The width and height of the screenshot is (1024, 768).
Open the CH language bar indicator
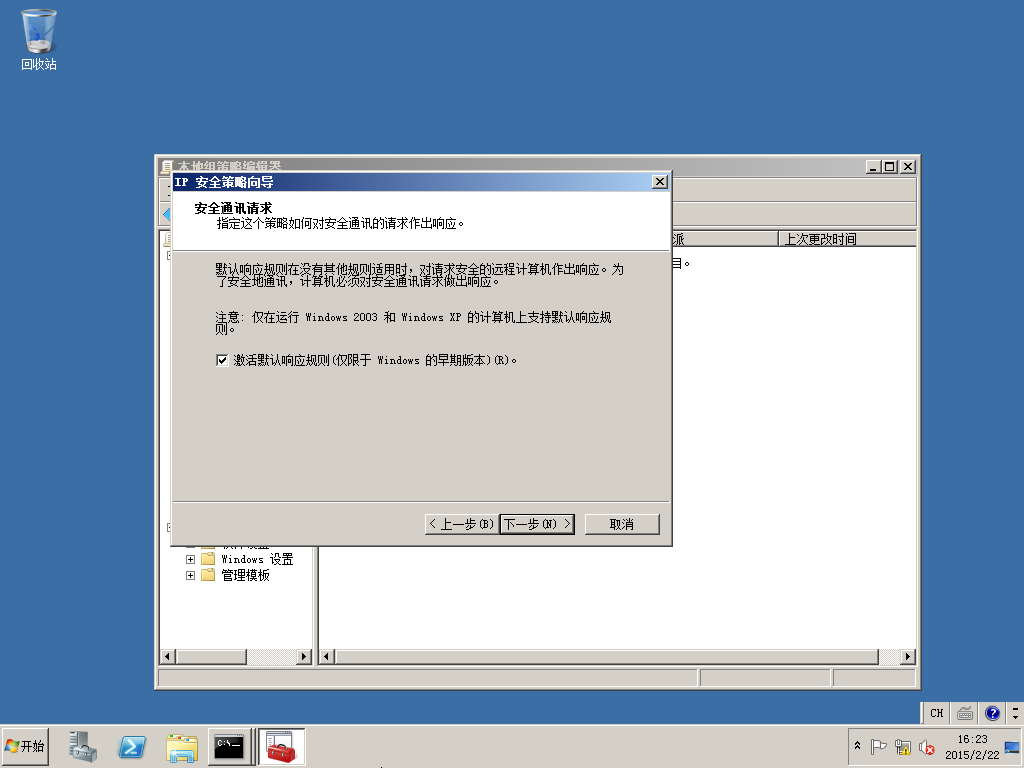(x=936, y=713)
